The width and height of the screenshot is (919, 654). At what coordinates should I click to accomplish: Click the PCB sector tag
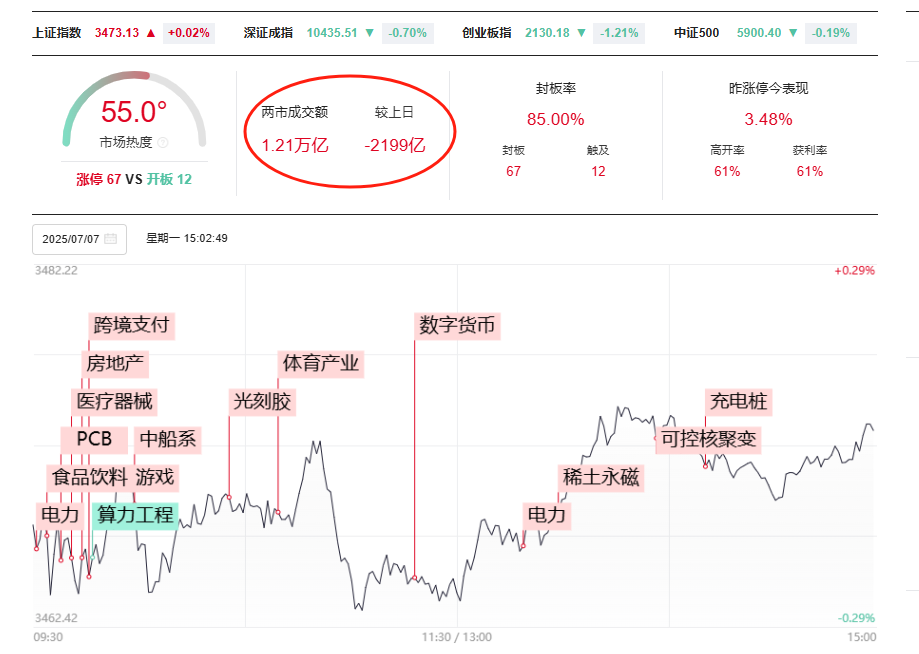tap(94, 439)
